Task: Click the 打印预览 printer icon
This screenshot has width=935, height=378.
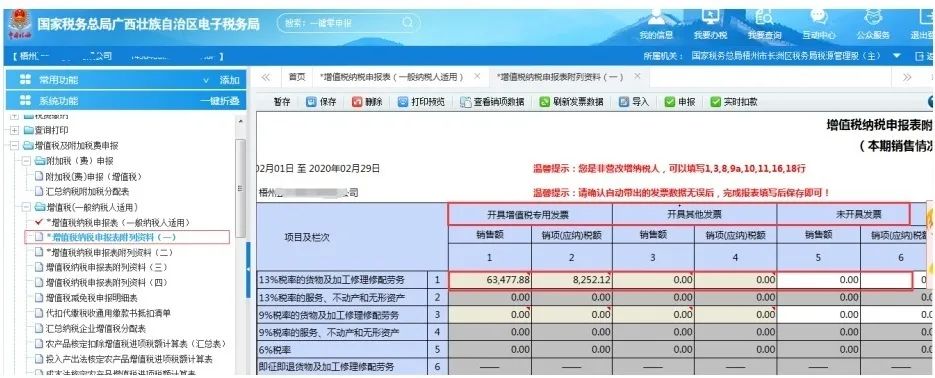Action: point(403,102)
